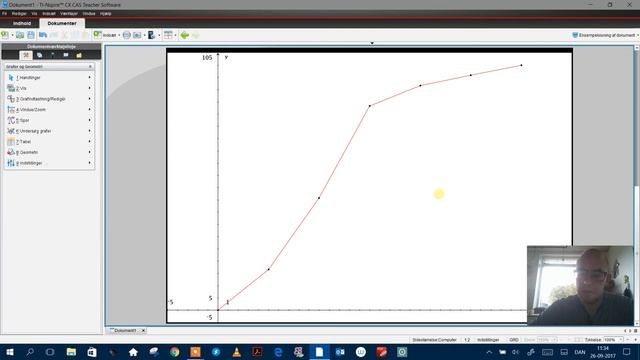
Task: Click the save document toolbar icon
Action: pyautogui.click(x=31, y=35)
